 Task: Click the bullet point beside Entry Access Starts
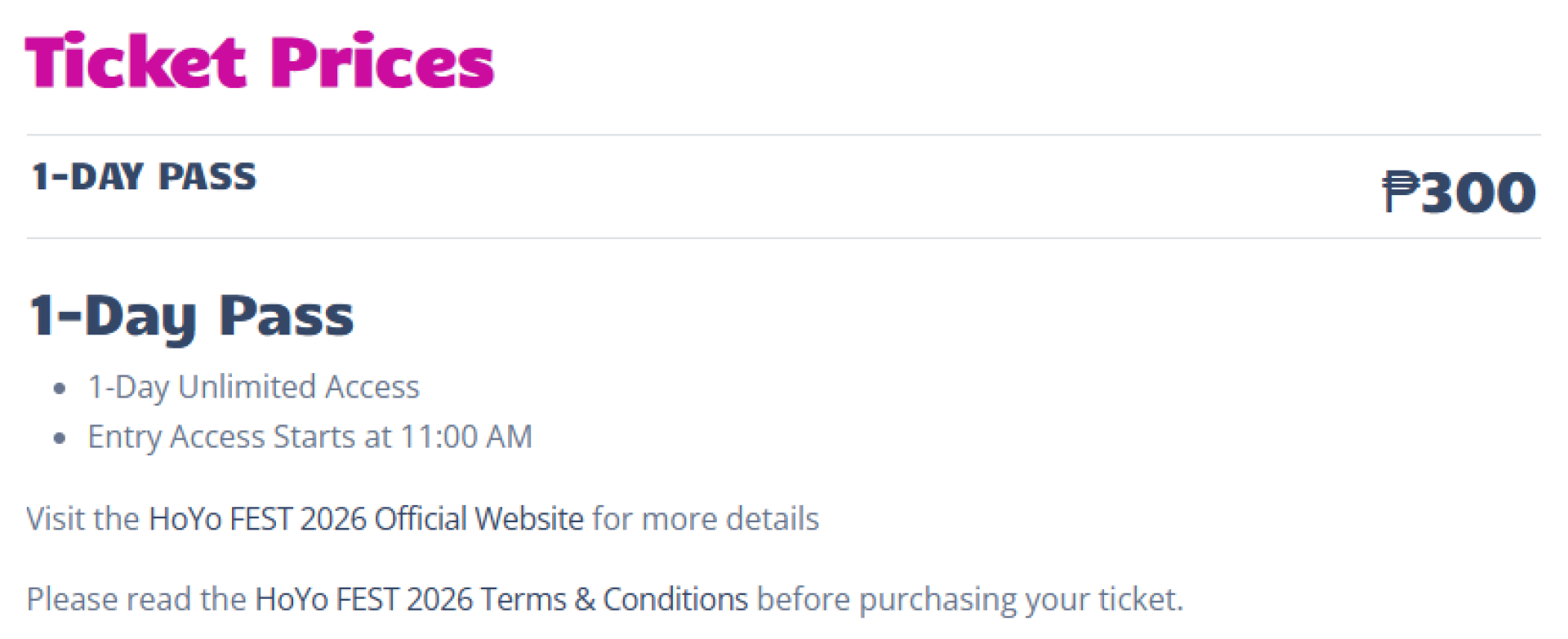(x=59, y=438)
